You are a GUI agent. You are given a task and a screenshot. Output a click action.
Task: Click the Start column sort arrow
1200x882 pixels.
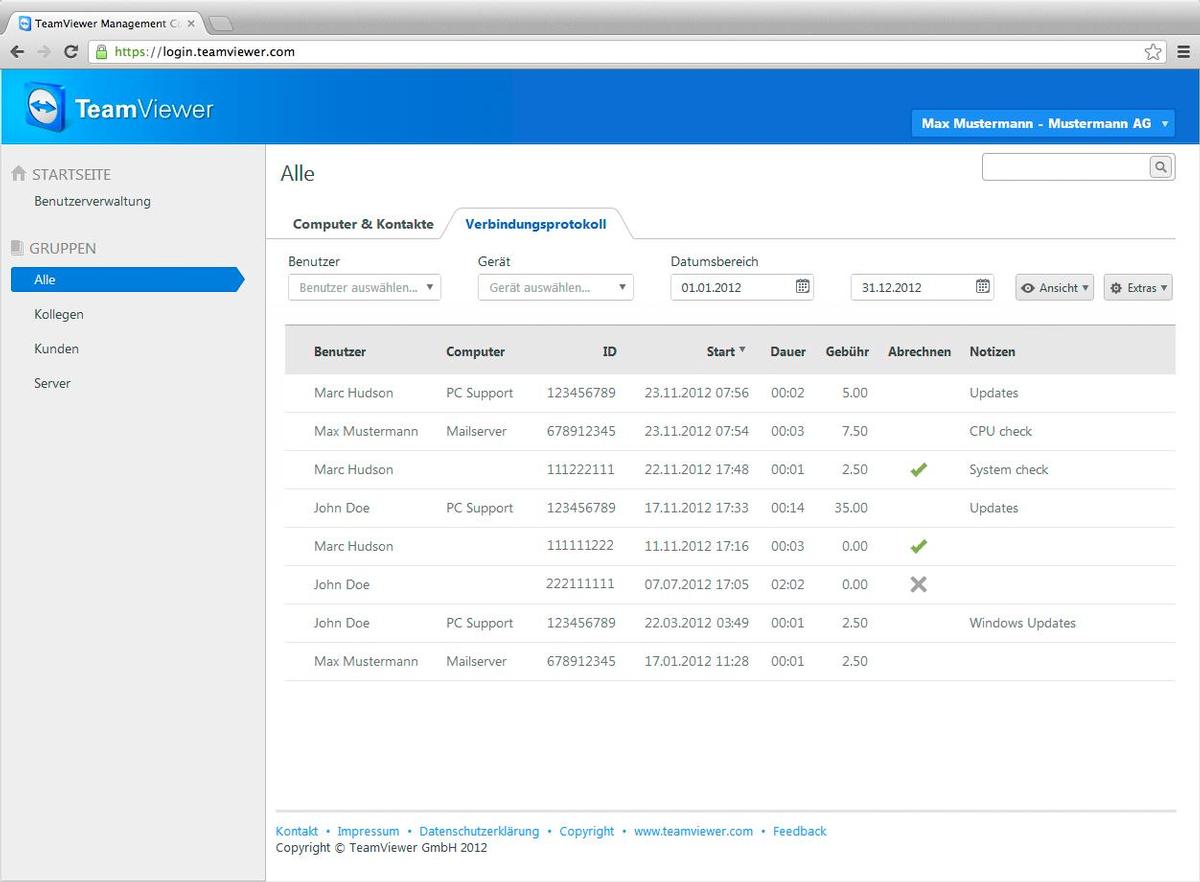[742, 350]
